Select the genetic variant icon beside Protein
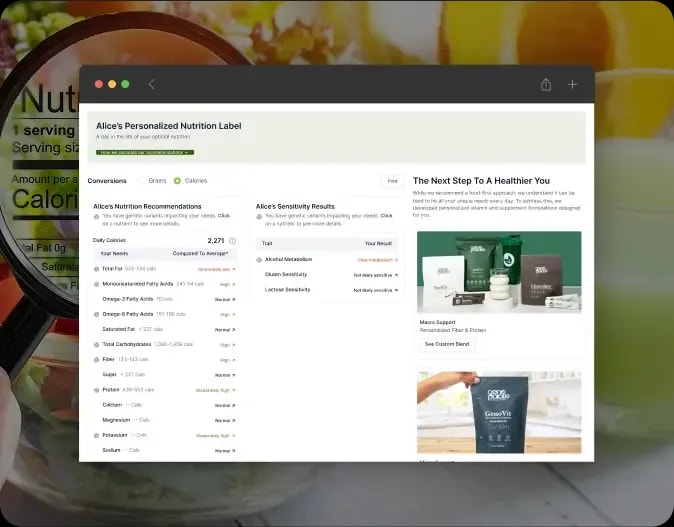This screenshot has height=527, width=674. pos(96,390)
